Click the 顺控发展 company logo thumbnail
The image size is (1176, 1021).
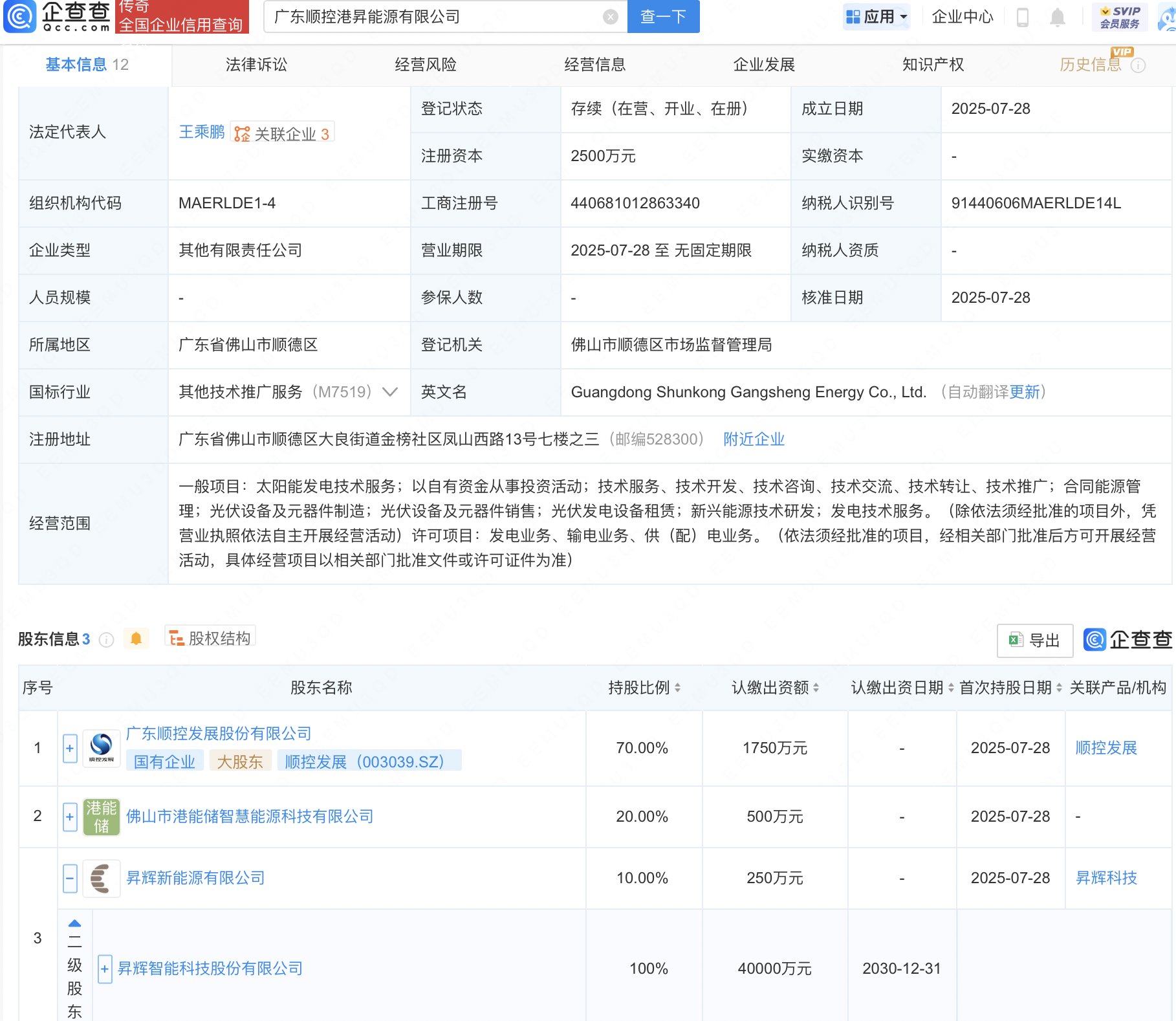102,749
